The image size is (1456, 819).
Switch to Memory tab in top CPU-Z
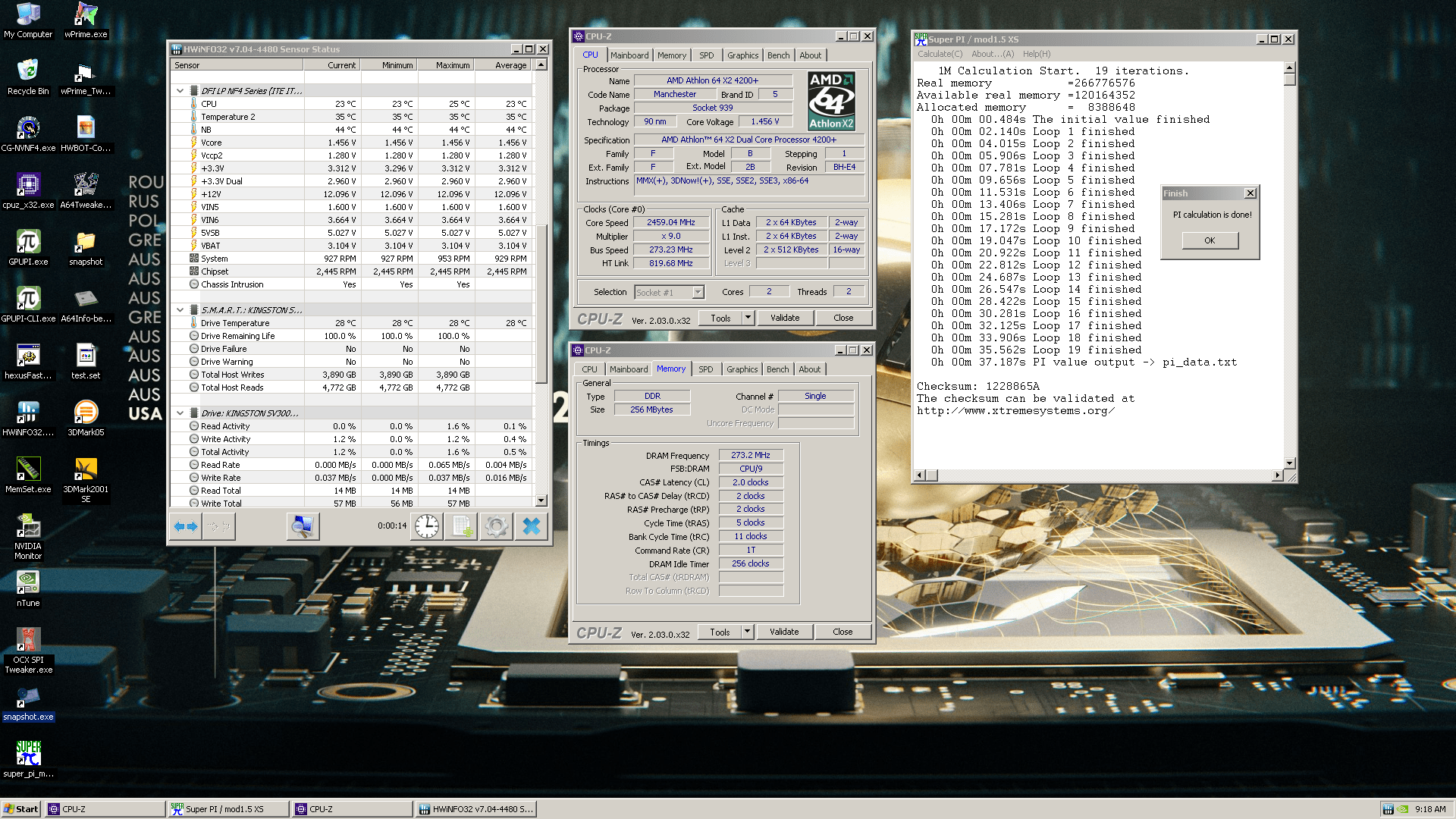[672, 55]
